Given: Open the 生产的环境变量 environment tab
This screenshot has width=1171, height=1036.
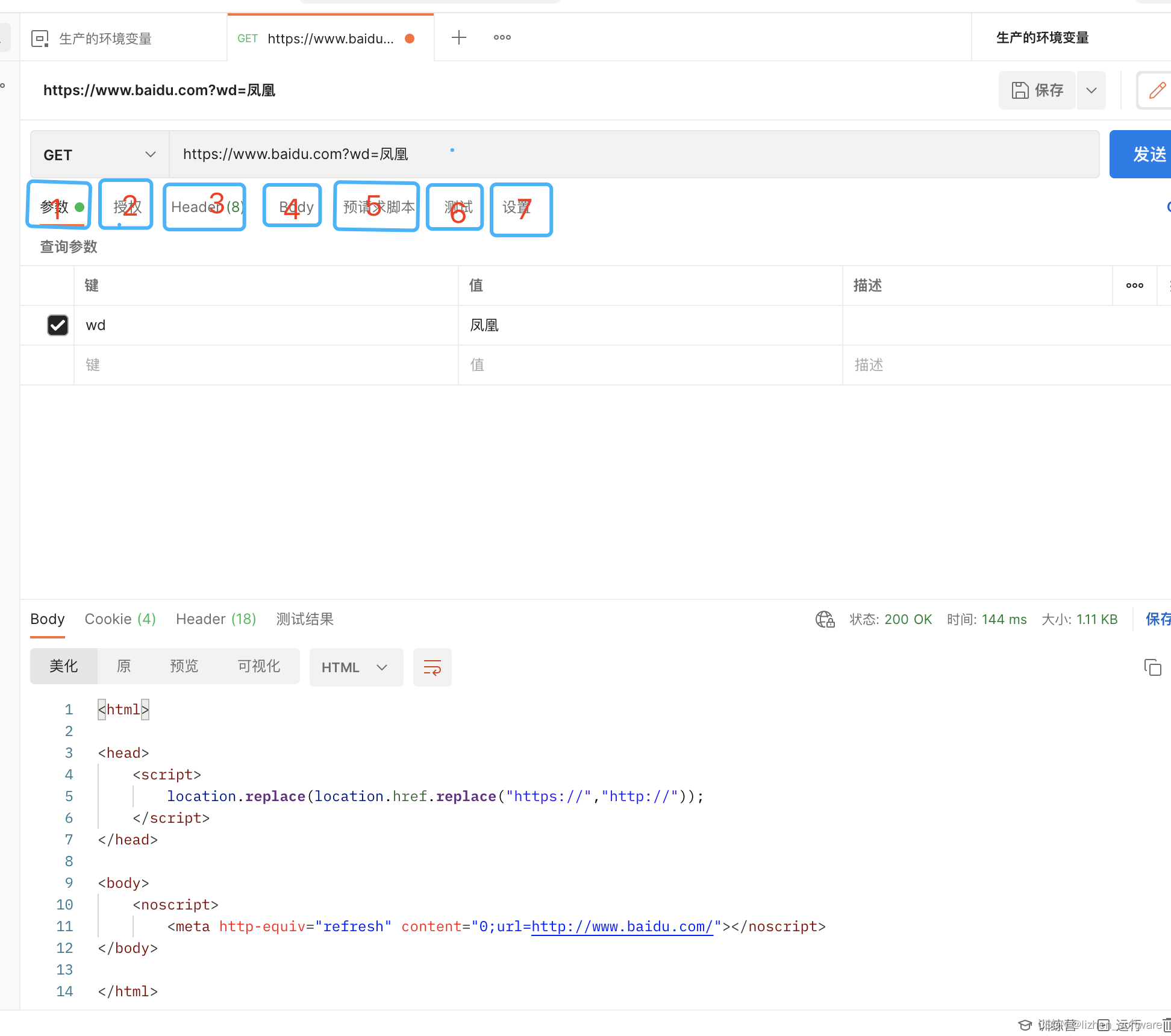Looking at the screenshot, I should (x=123, y=39).
